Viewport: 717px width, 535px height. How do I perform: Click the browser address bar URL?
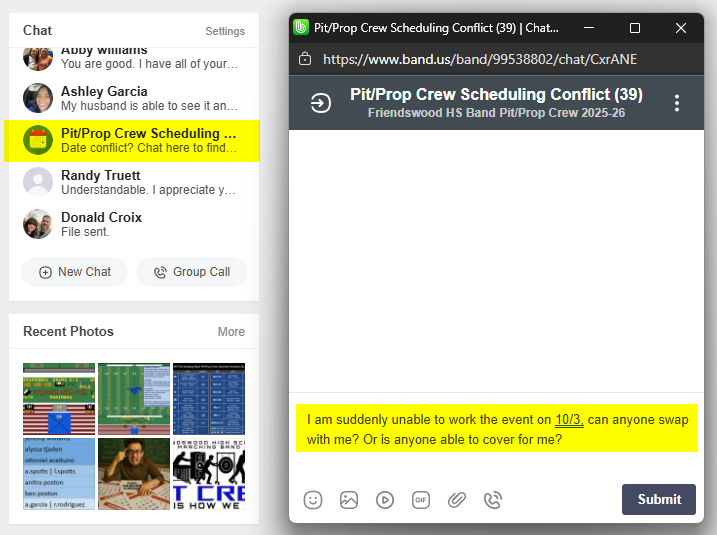[480, 59]
